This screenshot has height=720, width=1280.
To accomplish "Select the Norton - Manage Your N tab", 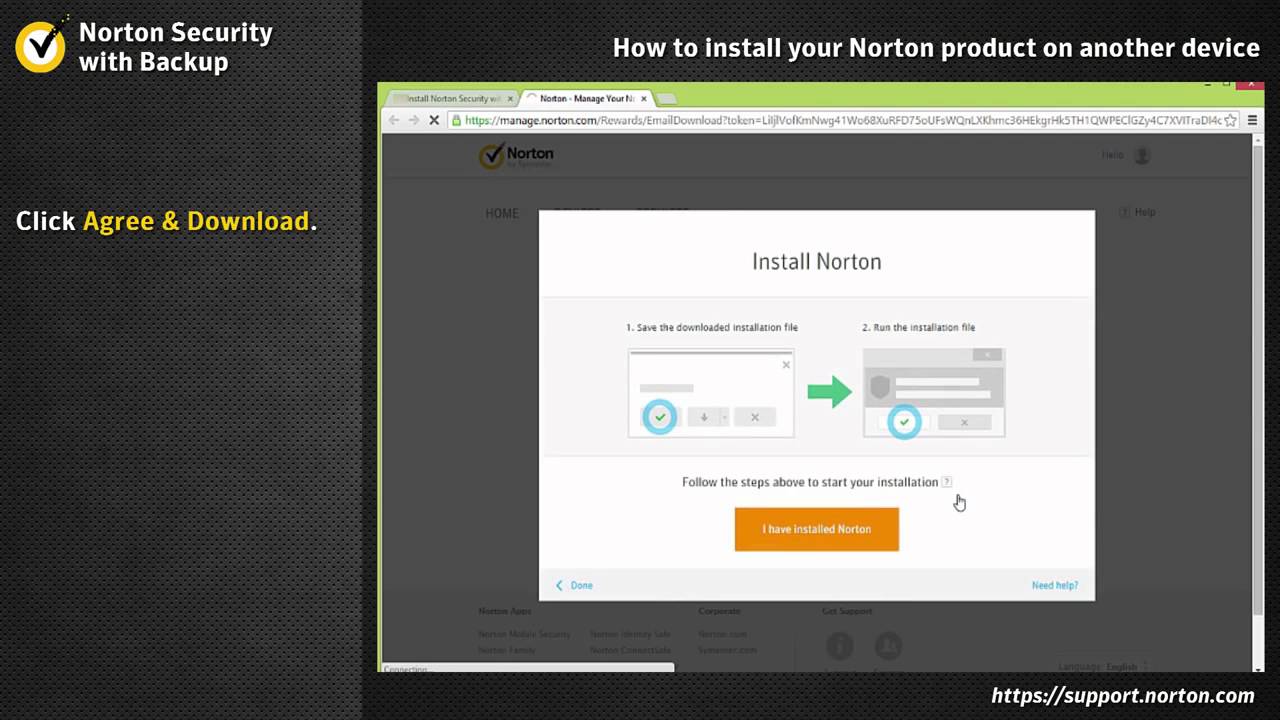I will point(586,98).
